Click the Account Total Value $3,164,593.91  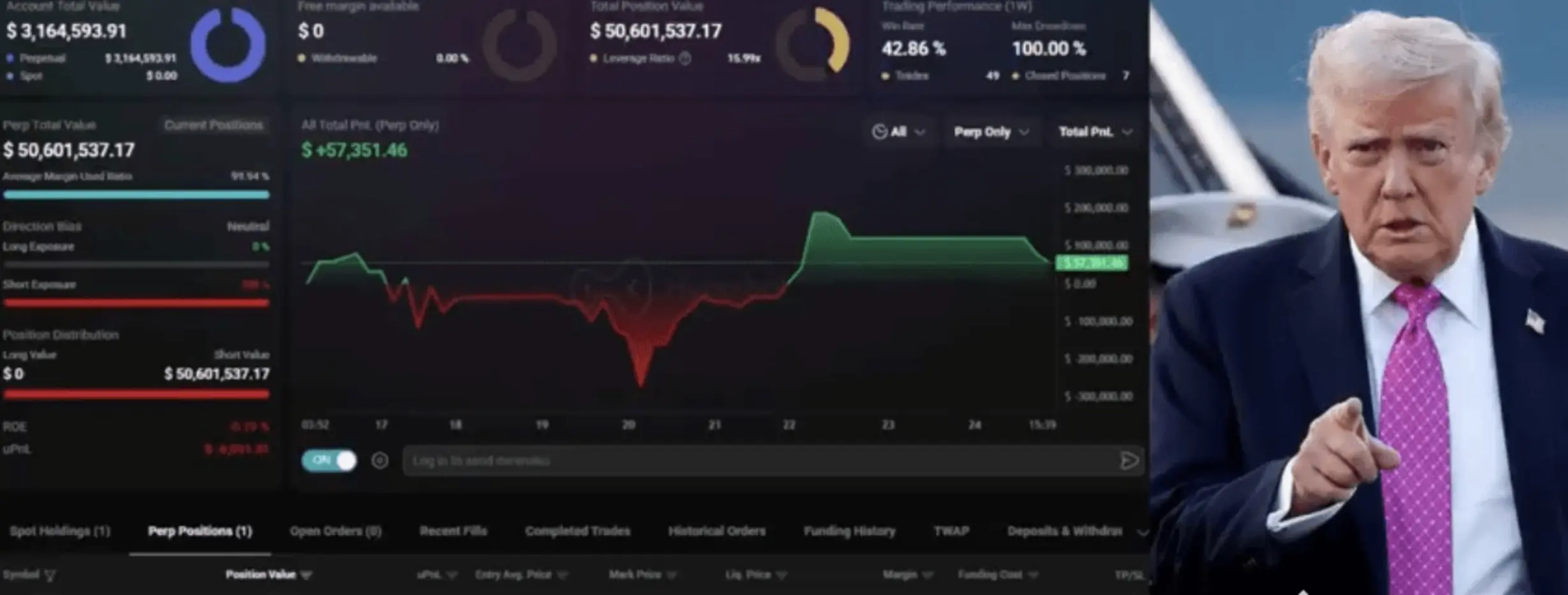coord(67,31)
